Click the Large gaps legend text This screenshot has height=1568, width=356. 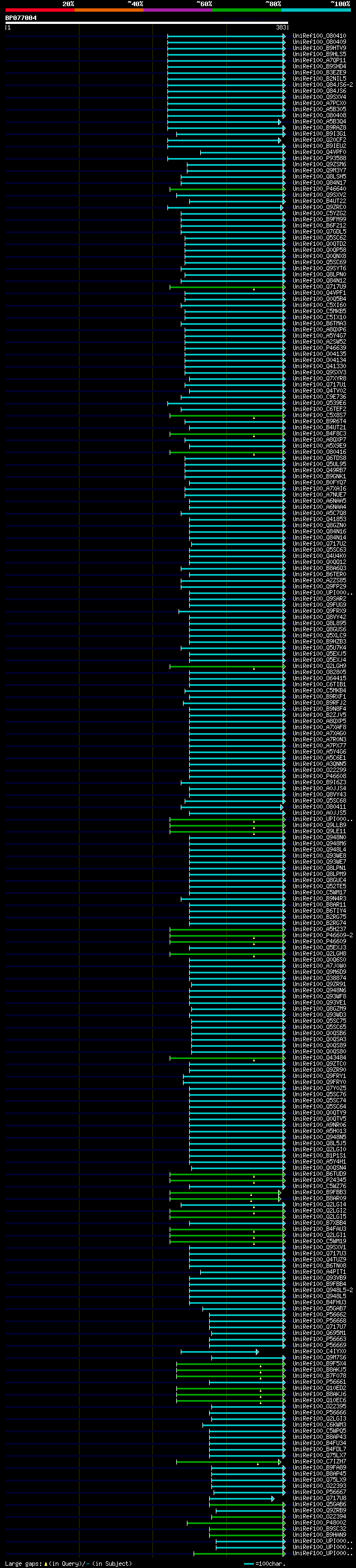tap(68, 1563)
